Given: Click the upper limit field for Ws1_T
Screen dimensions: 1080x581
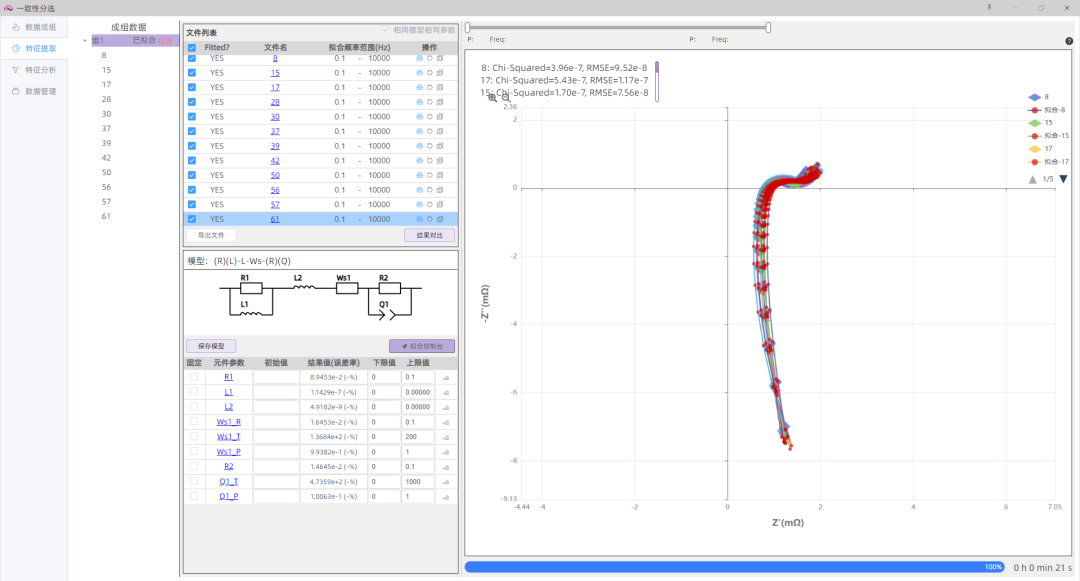Looking at the screenshot, I should pos(417,437).
